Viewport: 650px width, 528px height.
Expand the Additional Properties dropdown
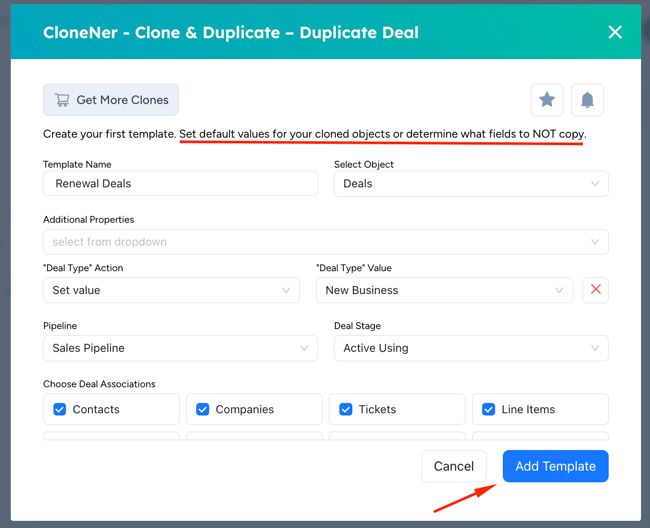click(325, 242)
